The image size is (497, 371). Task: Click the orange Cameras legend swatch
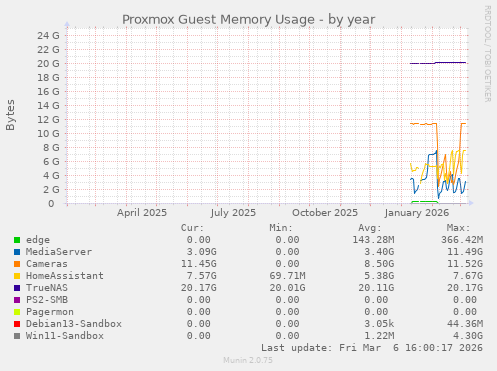[17, 264]
